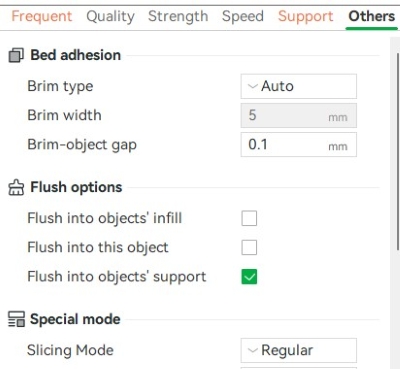This screenshot has width=400, height=369.
Task: Open the Strength tab
Action: 178,16
